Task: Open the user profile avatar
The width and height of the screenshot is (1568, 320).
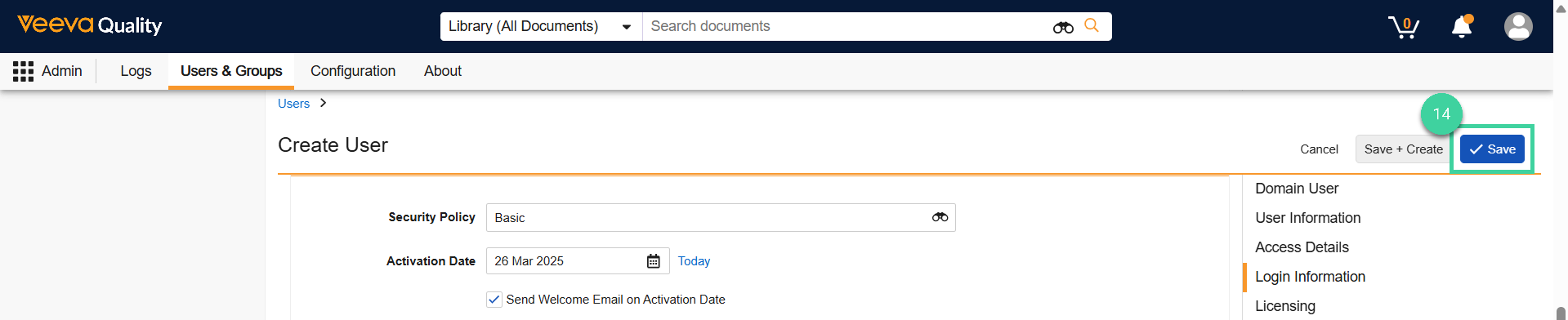Action: click(x=1518, y=26)
